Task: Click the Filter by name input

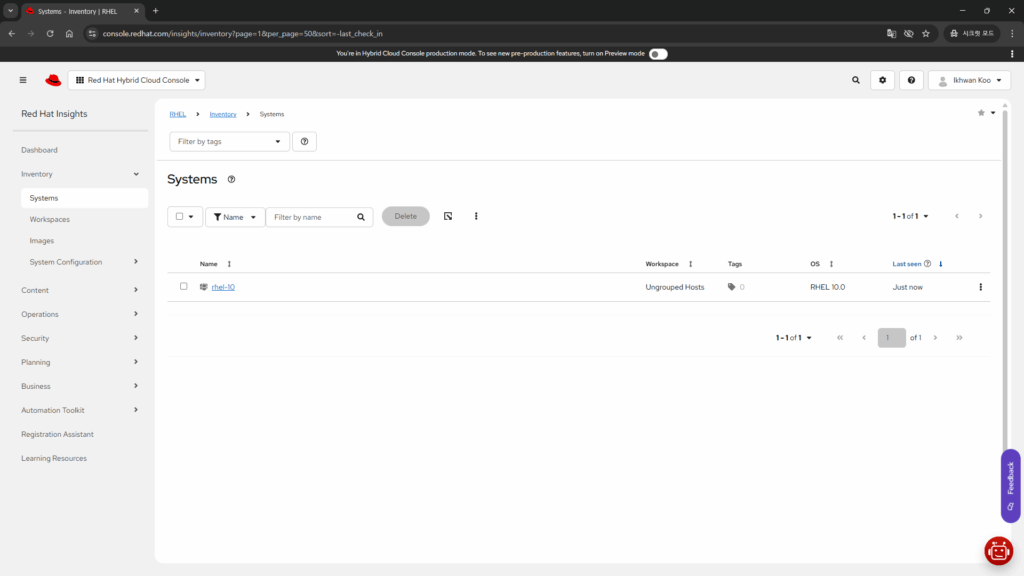Action: click(310, 217)
